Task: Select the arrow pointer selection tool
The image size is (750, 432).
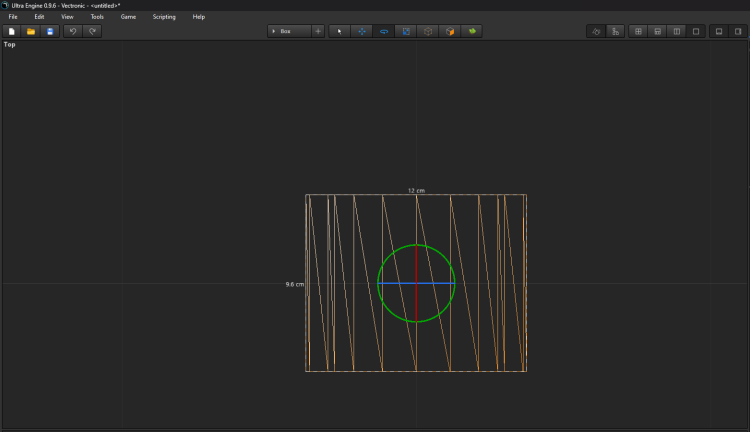Action: click(340, 31)
